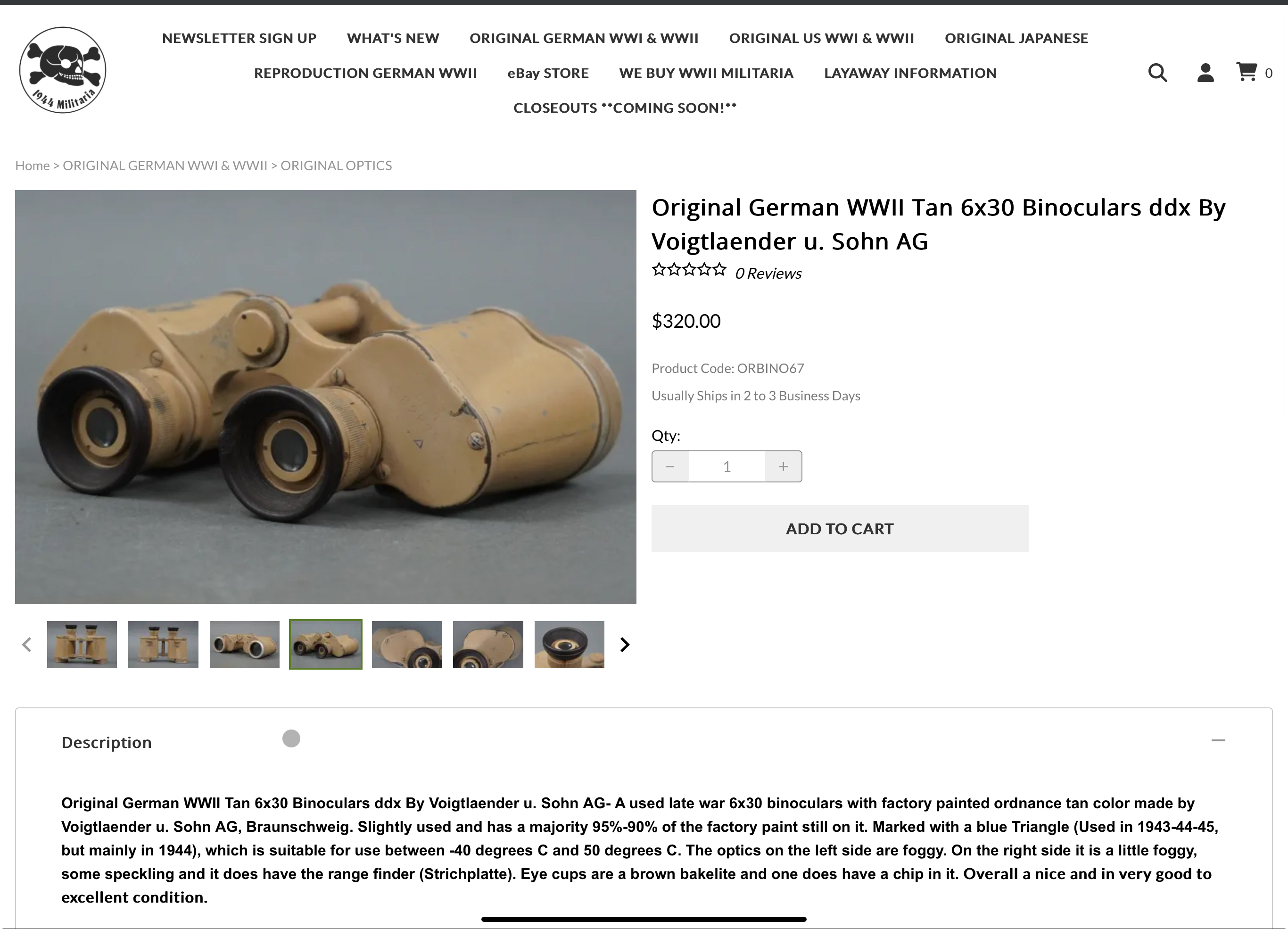Open the search magnifier icon
The image size is (1288, 929).
pos(1157,73)
